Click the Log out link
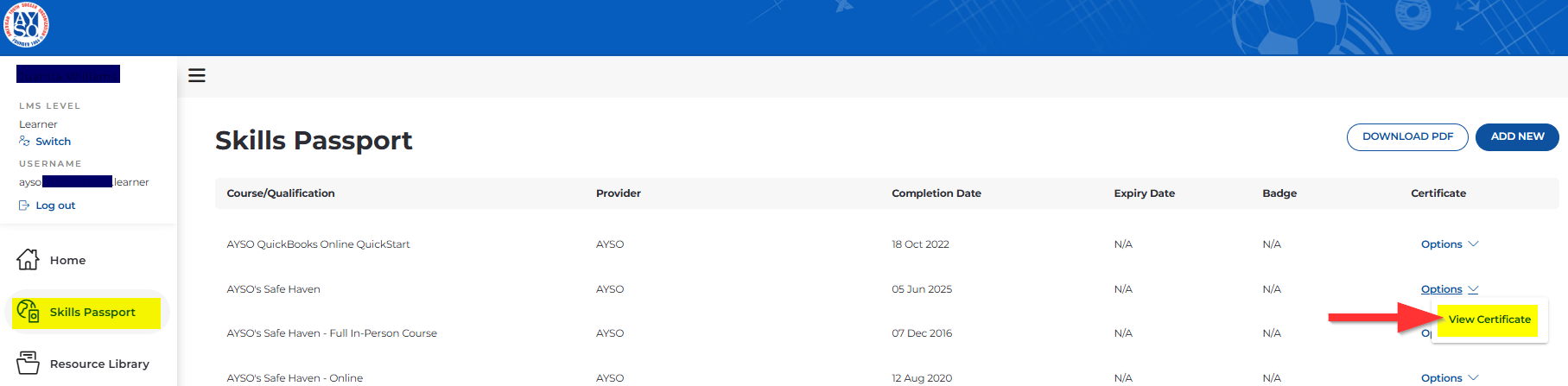The image size is (1568, 386). click(55, 206)
